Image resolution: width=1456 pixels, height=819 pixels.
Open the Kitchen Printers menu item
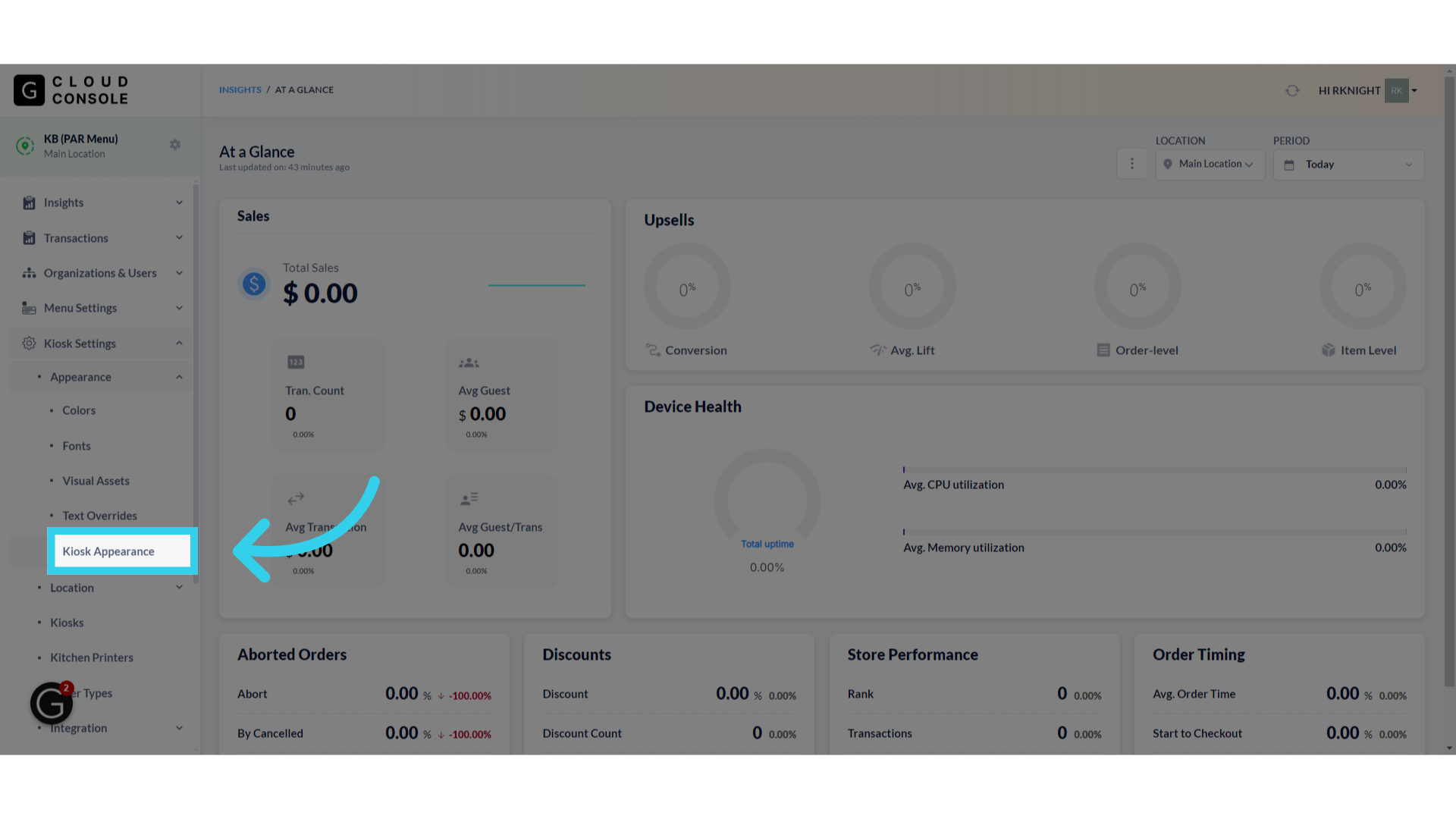pyautogui.click(x=92, y=657)
